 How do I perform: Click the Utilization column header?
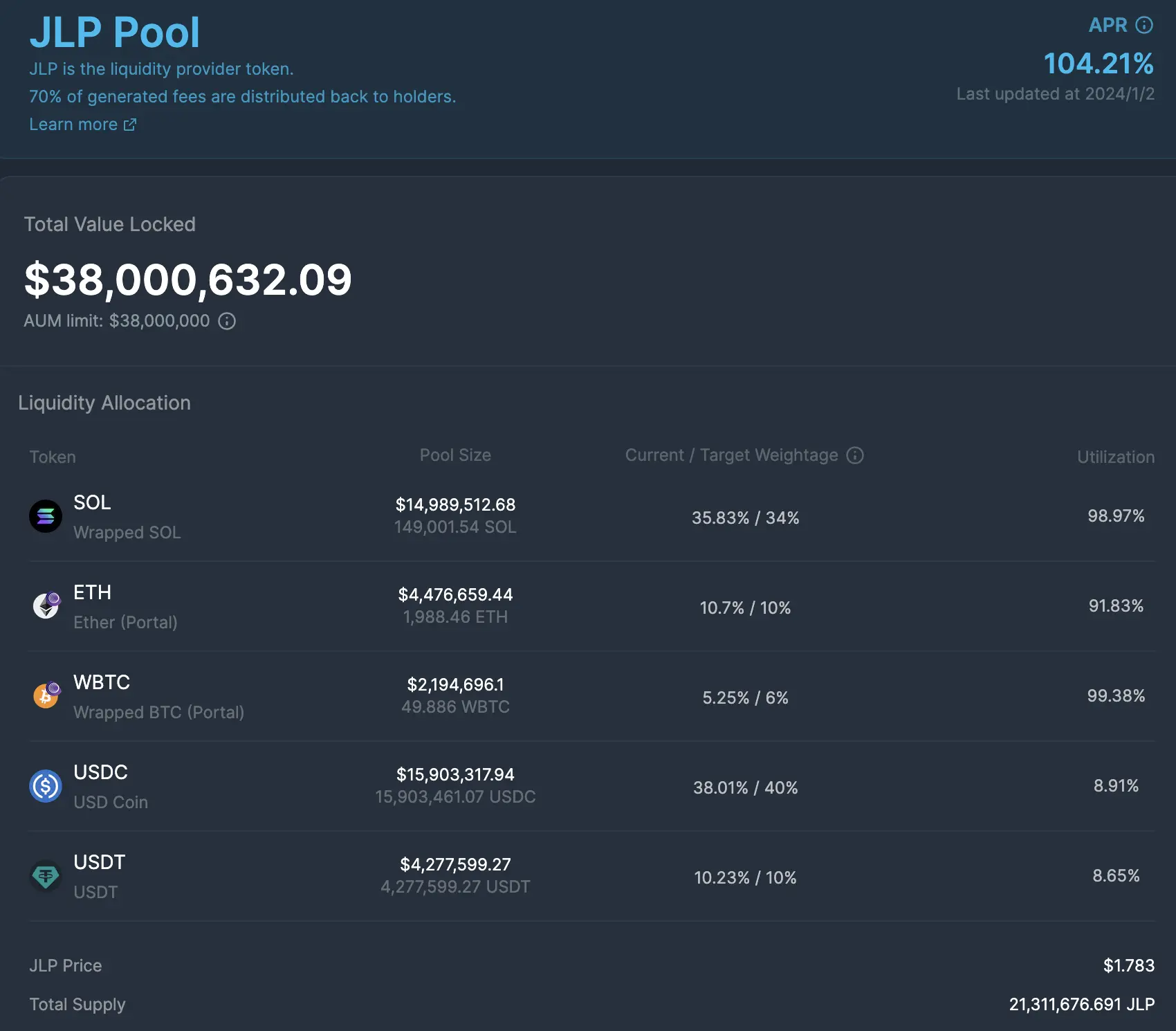click(1115, 457)
